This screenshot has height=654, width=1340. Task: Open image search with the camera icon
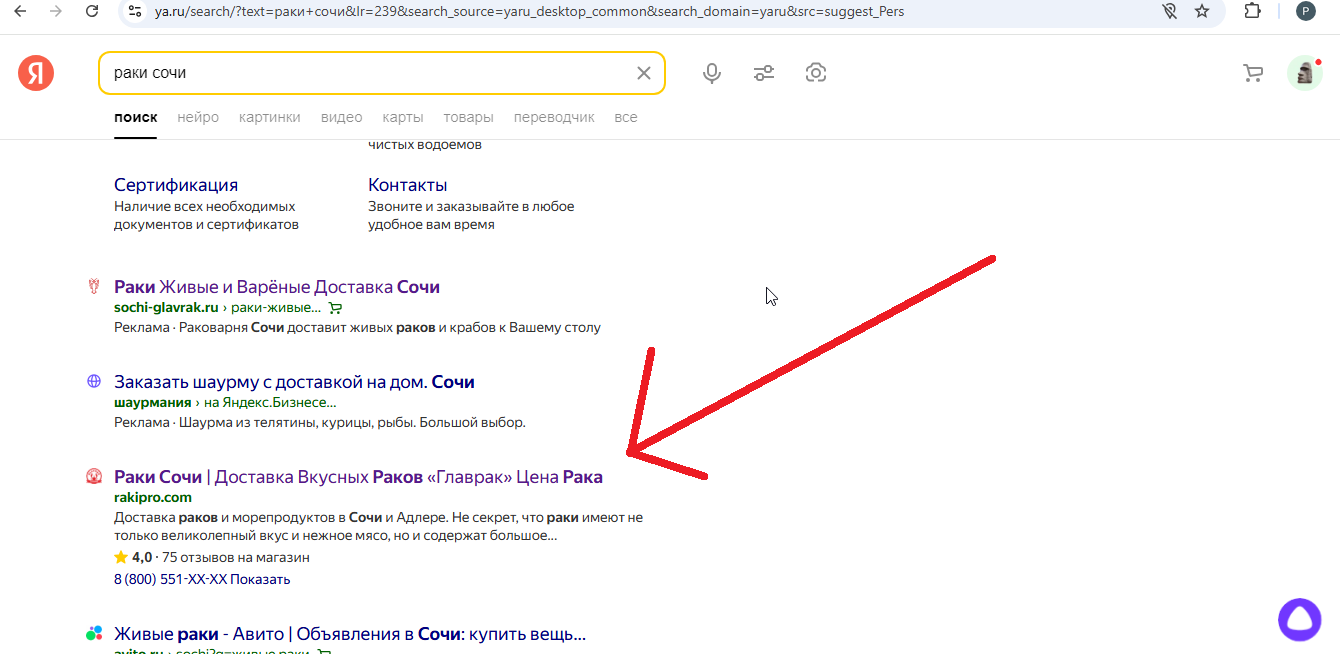[816, 72]
